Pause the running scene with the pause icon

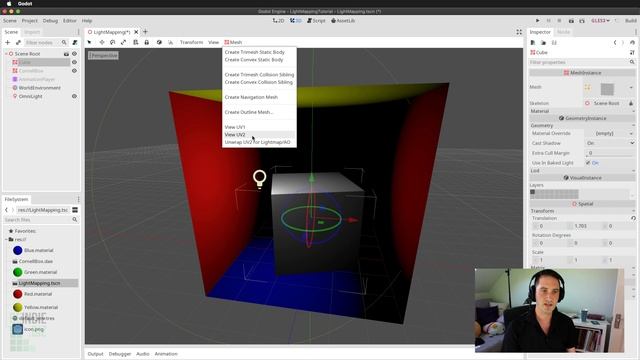(549, 20)
